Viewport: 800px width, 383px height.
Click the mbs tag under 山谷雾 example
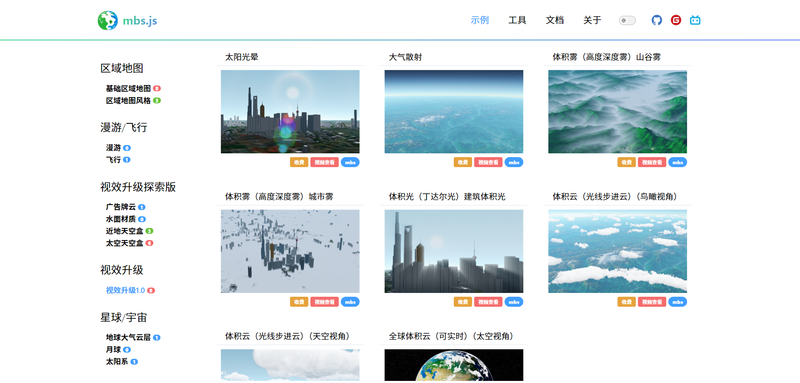coord(678,162)
